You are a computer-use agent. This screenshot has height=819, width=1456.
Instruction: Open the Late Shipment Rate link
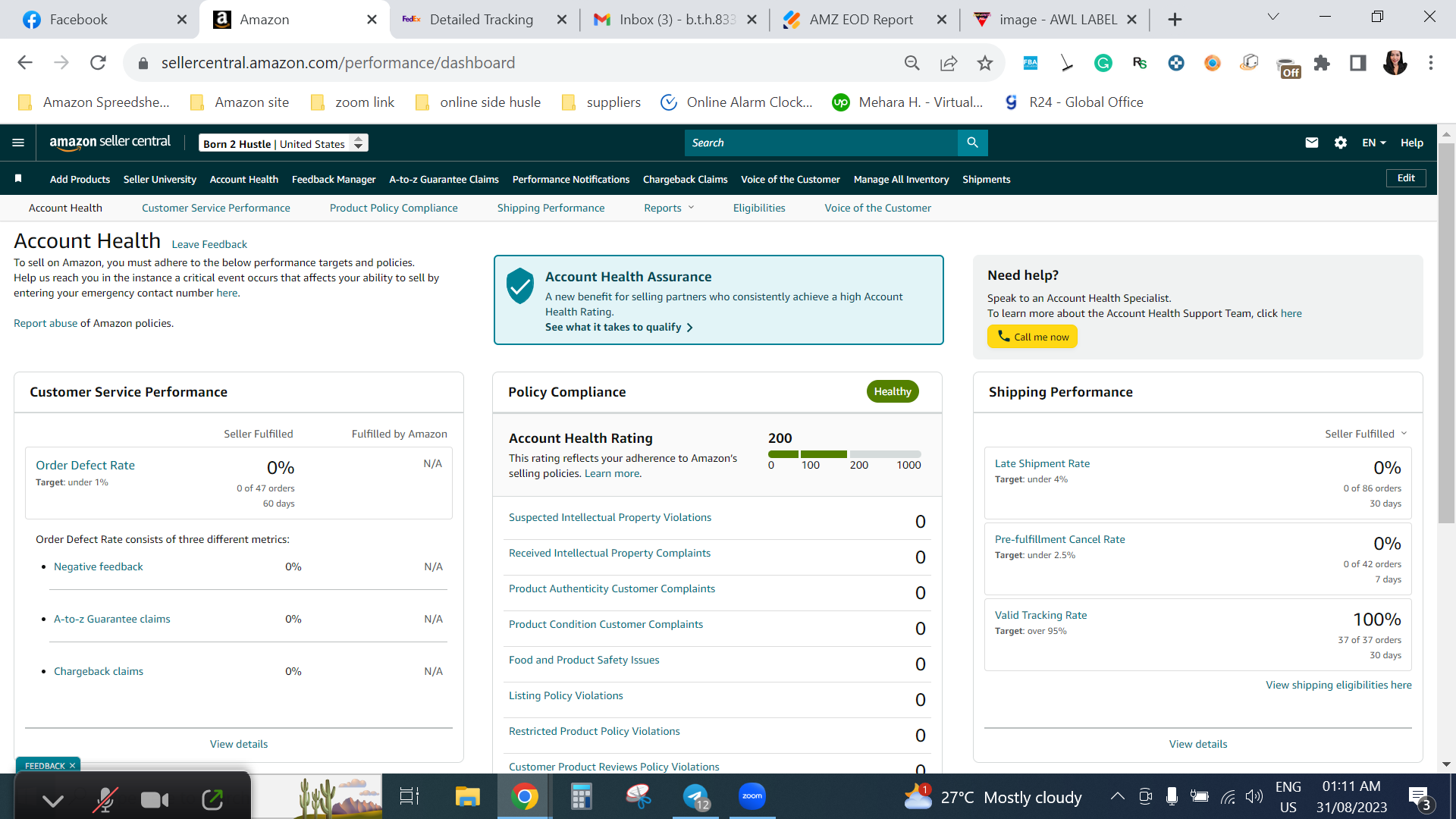point(1042,463)
